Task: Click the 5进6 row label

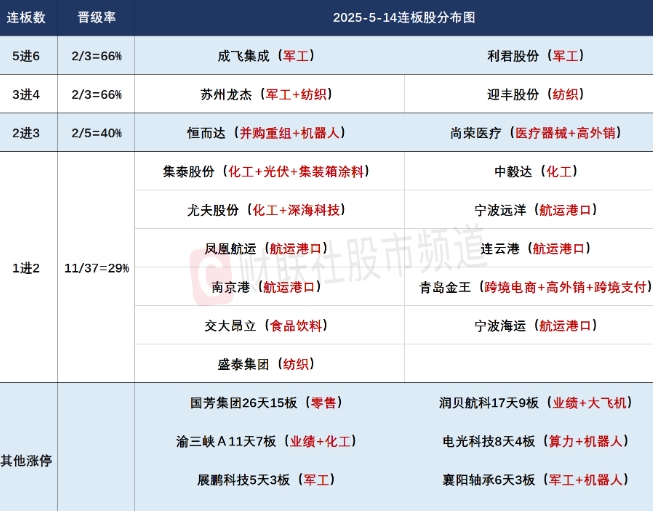Action: [26, 56]
